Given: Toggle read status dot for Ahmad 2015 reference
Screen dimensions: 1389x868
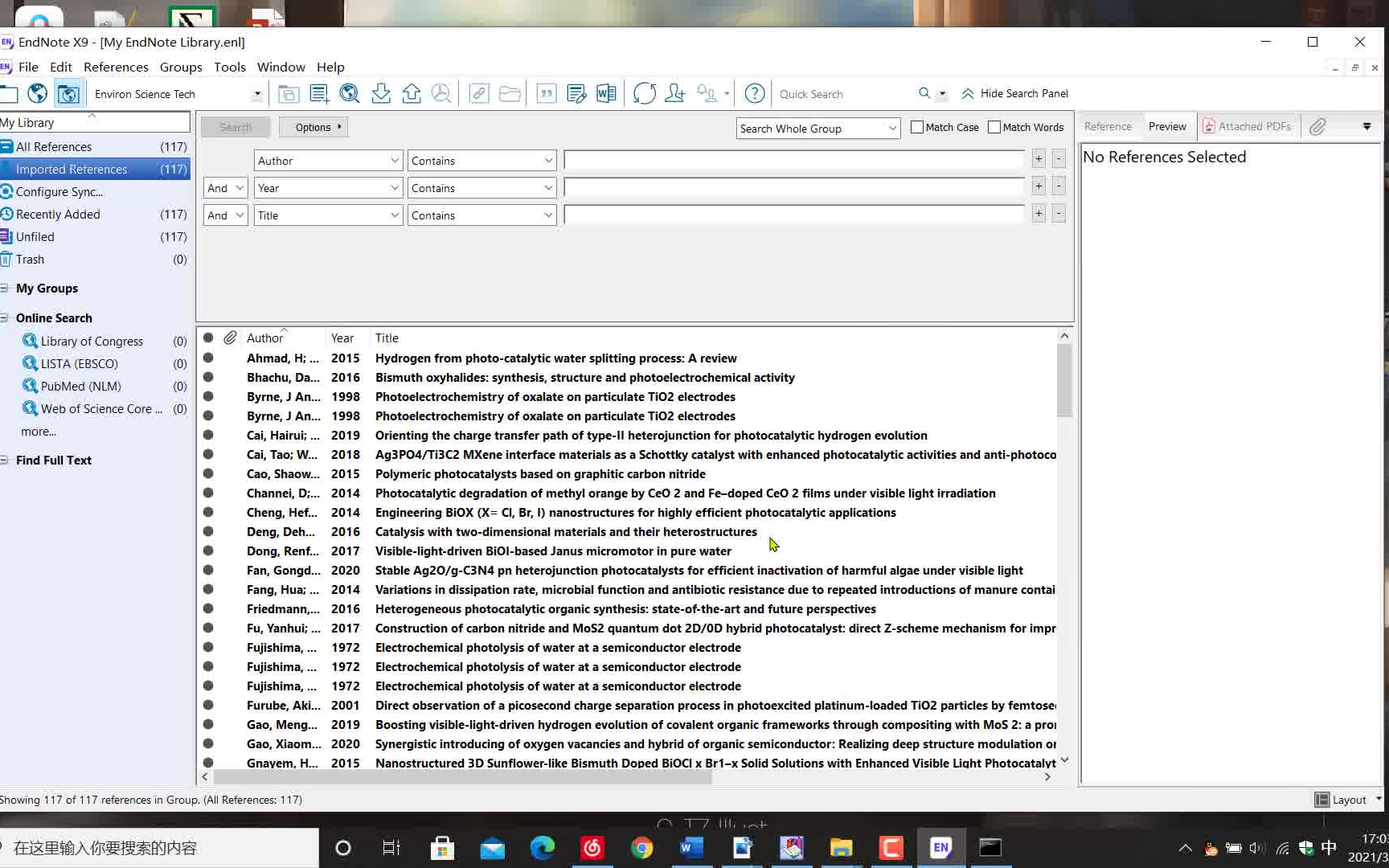Looking at the screenshot, I should pos(208,358).
